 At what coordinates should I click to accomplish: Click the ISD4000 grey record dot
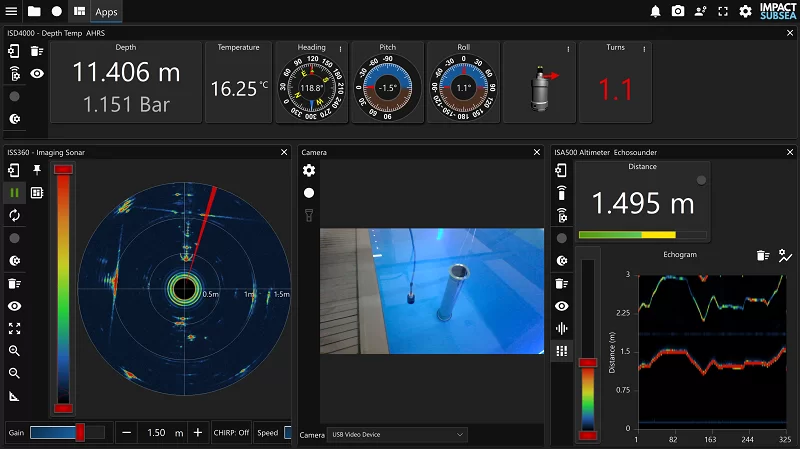pos(14,96)
